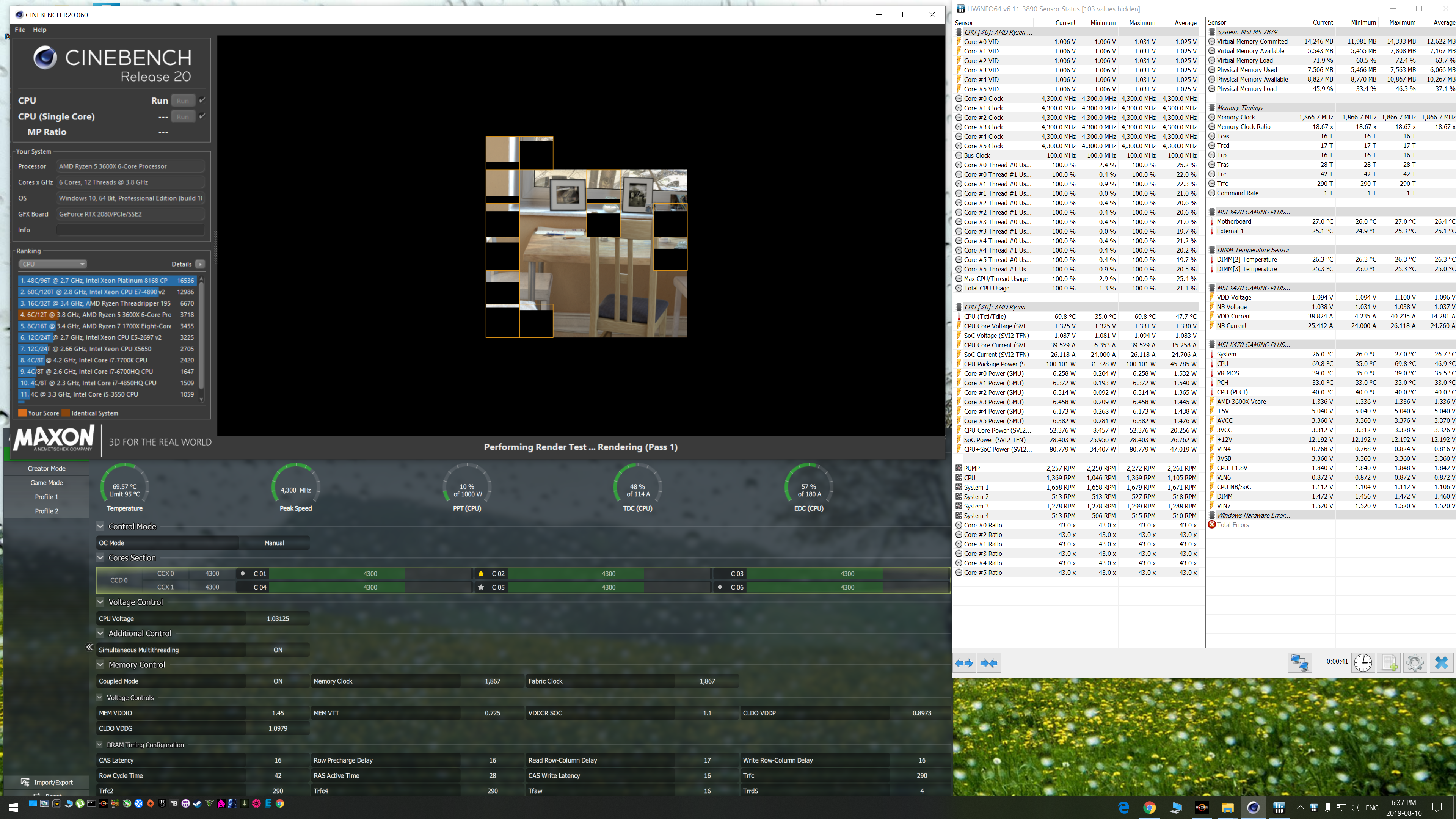Open Cinebench Help menu

pyautogui.click(x=39, y=30)
